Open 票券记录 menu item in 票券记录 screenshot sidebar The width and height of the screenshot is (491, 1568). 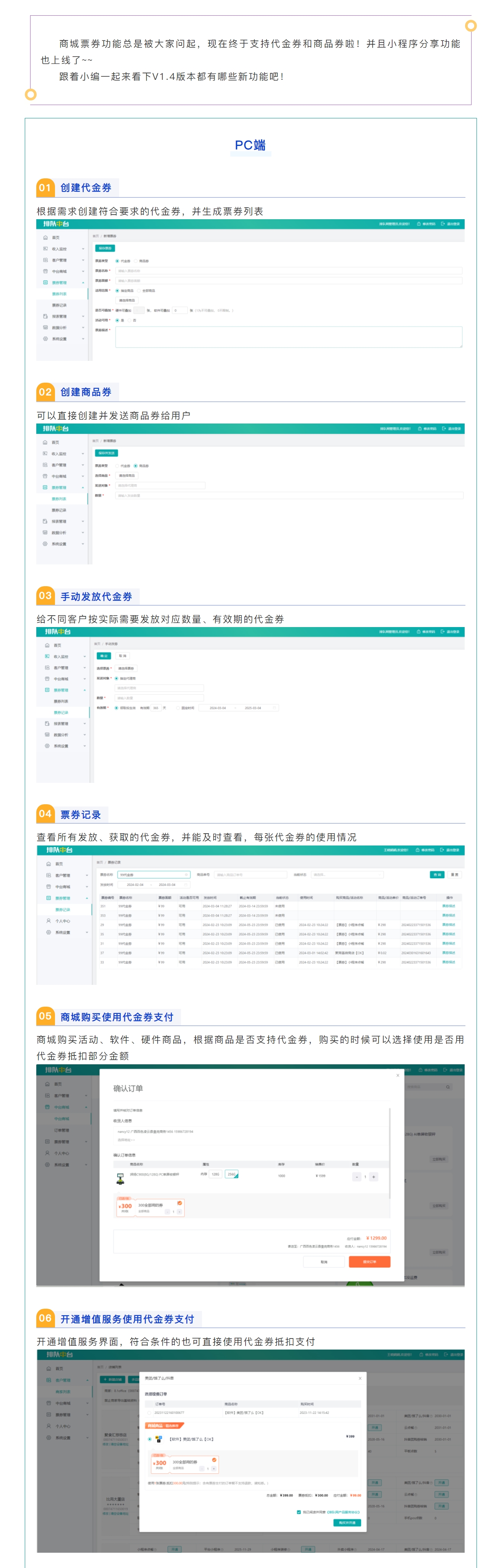[63, 909]
